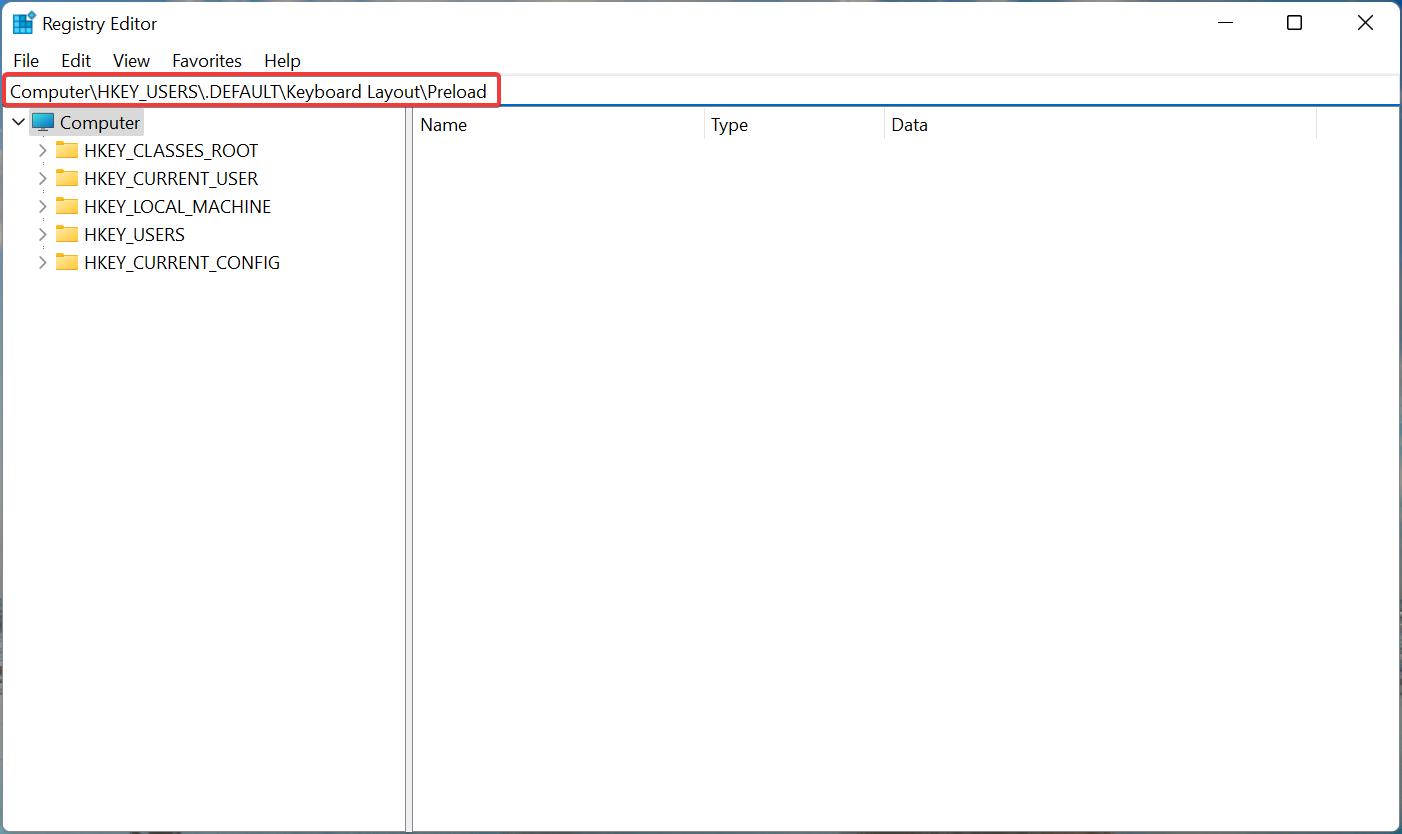Screen dimensions: 1402x834
Task: Open the Edit menu
Action: click(76, 61)
